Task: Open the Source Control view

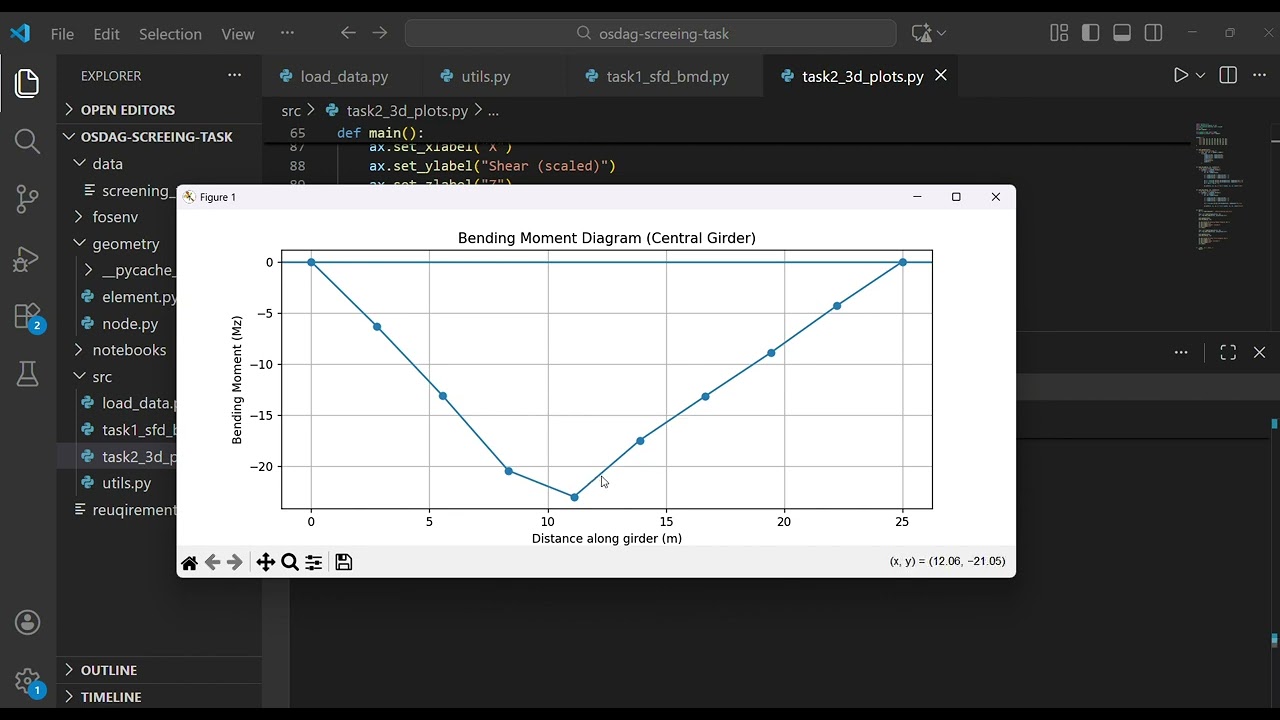Action: click(28, 199)
